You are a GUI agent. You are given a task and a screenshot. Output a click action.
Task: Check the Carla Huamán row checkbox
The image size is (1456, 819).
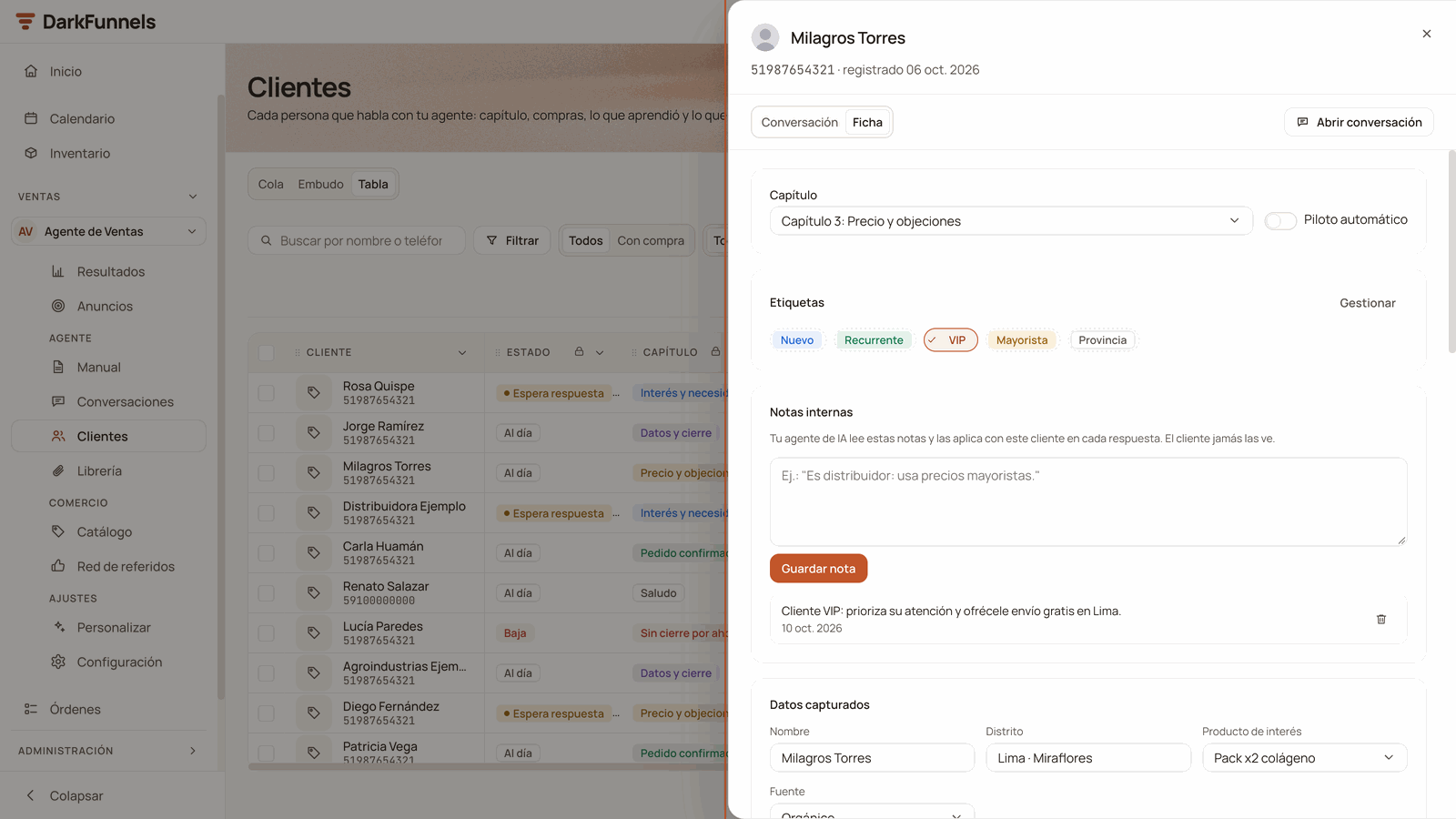click(266, 553)
